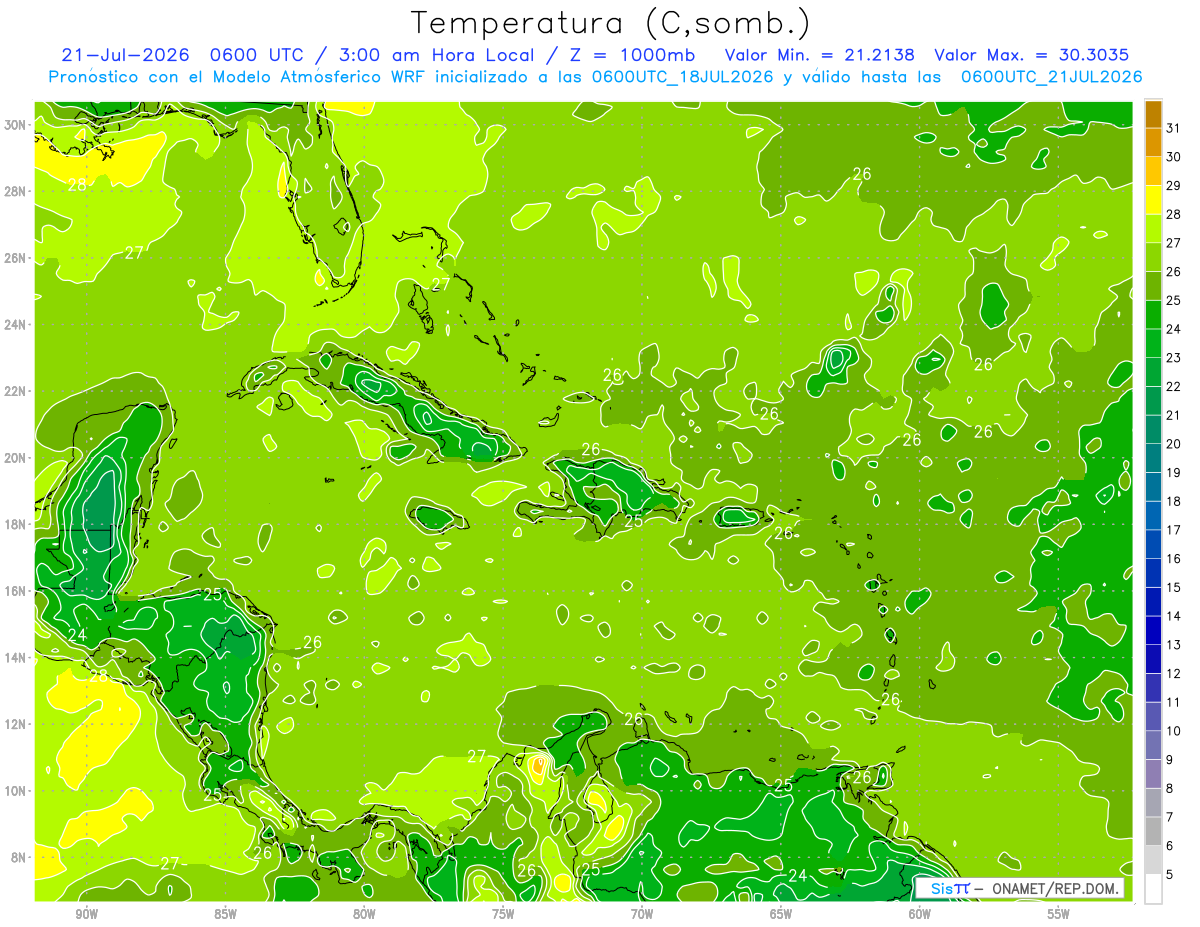Click the white swatch below 5
1200x927 pixels.
coord(1153,888)
